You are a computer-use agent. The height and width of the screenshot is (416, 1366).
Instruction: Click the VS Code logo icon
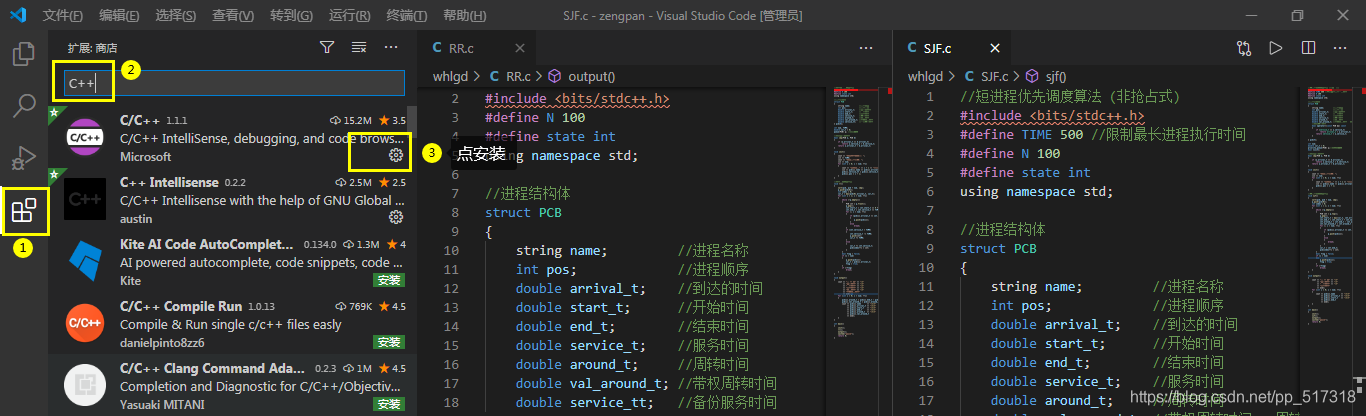tap(17, 15)
